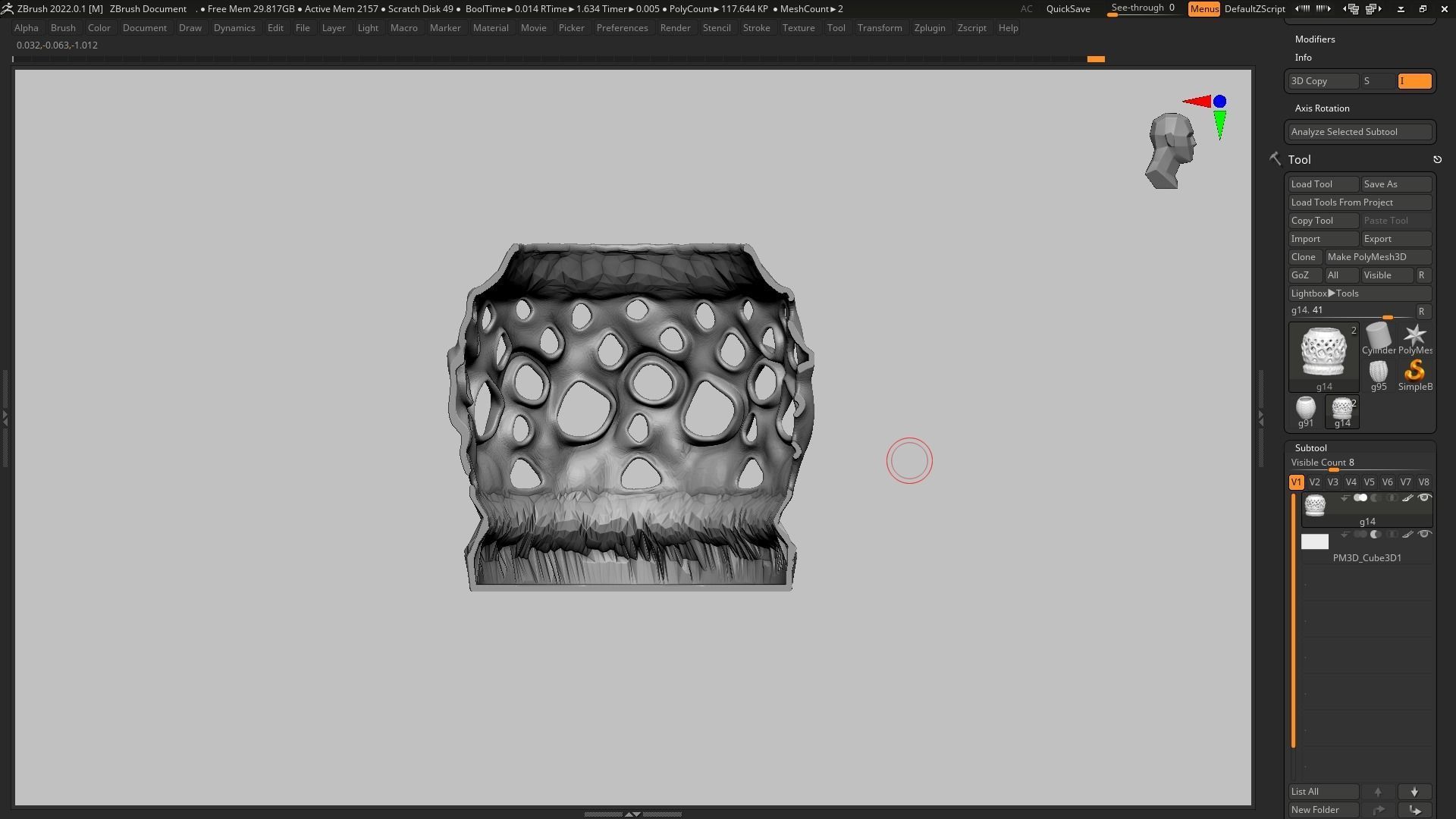The width and height of the screenshot is (1456, 819).
Task: Click the g95 tool thumbnail
Action: (x=1378, y=372)
